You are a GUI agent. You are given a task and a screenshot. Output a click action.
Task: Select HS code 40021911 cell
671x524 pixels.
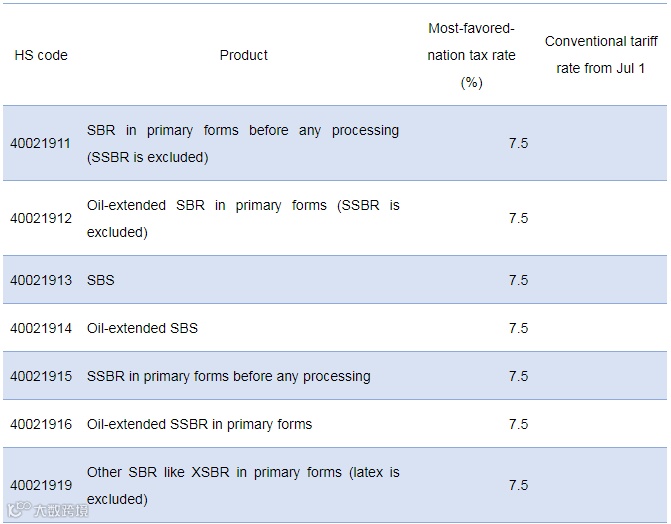41,143
